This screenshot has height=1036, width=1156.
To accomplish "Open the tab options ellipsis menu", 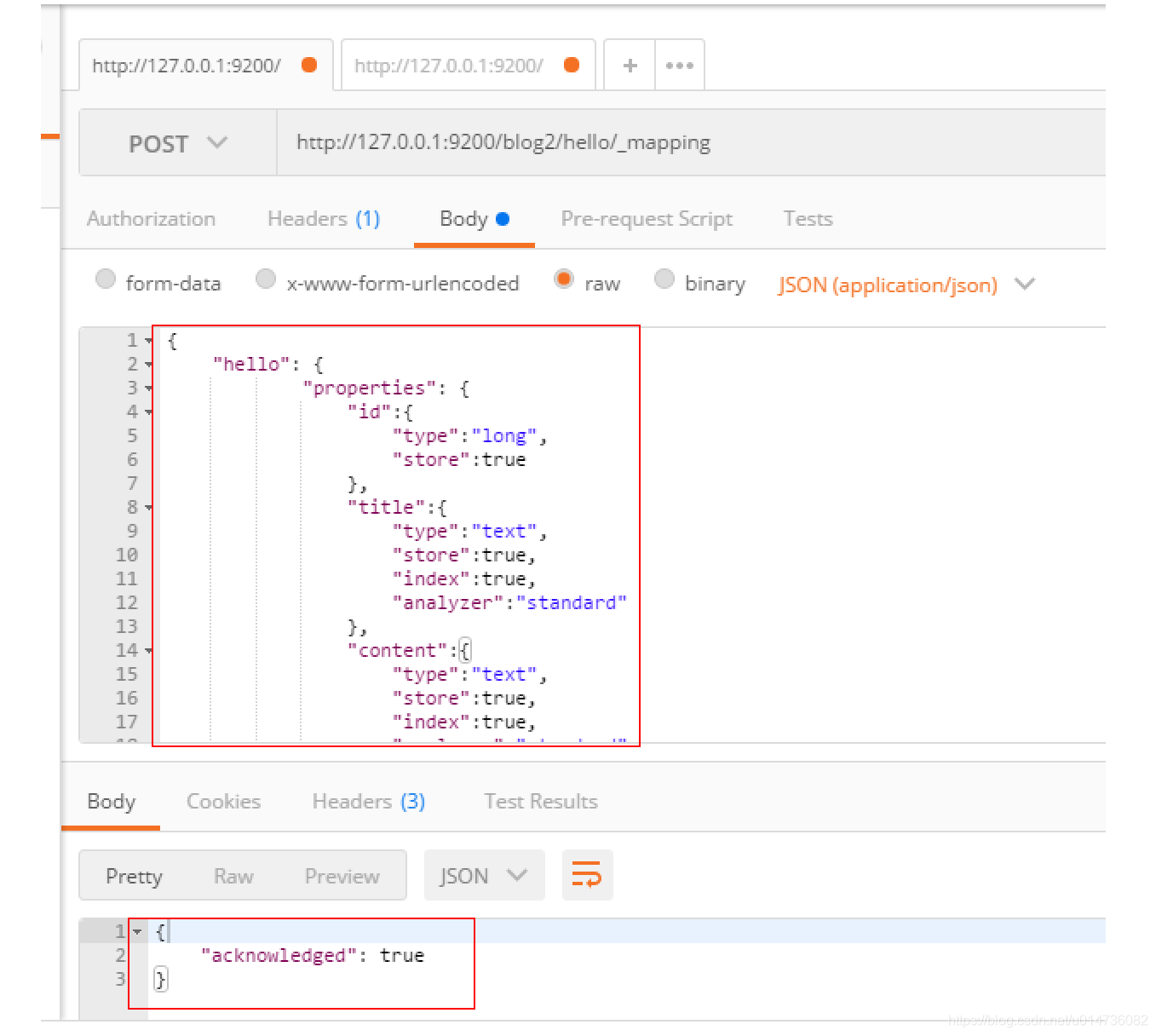I will (680, 66).
